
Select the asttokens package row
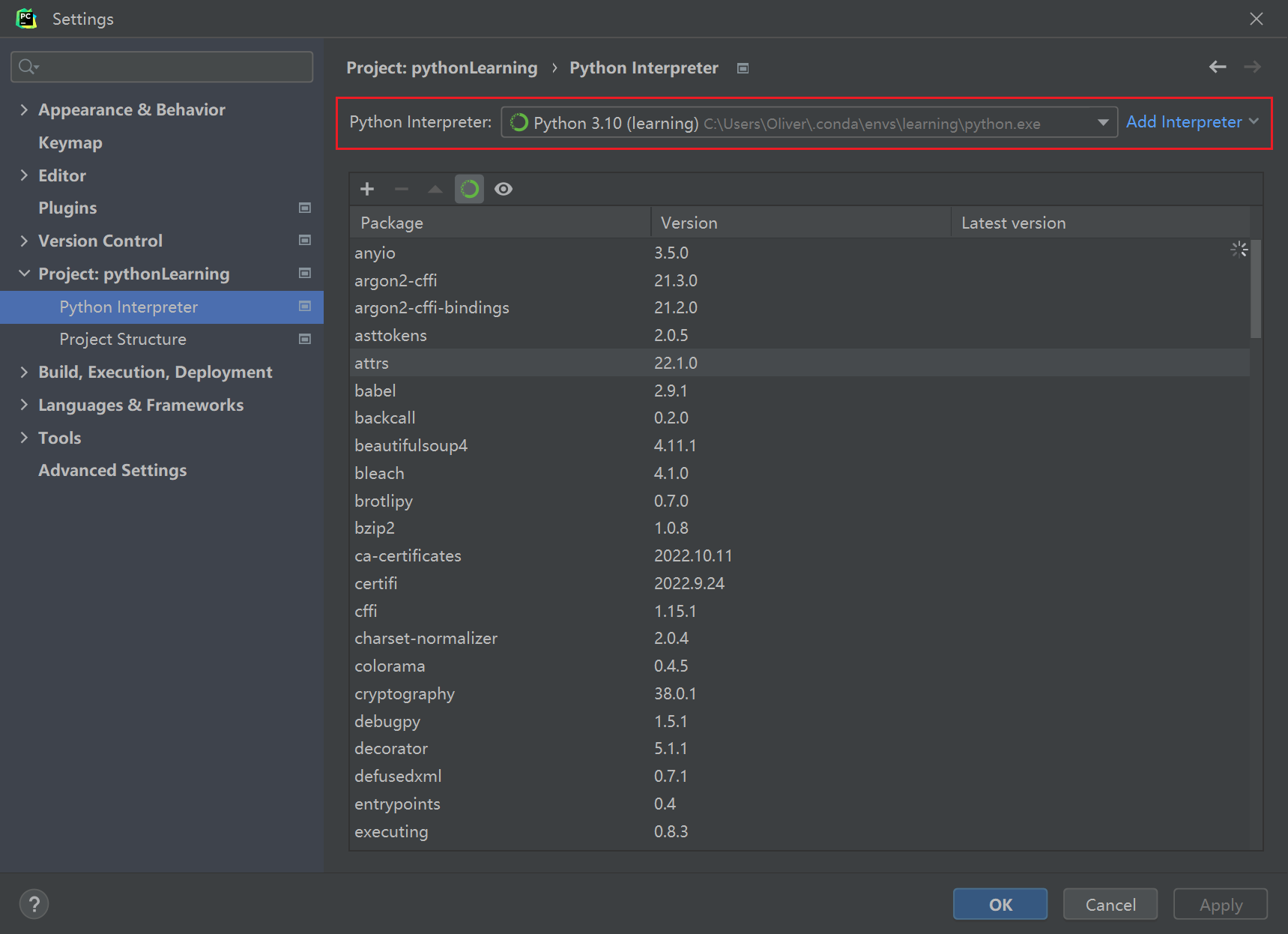(799, 335)
